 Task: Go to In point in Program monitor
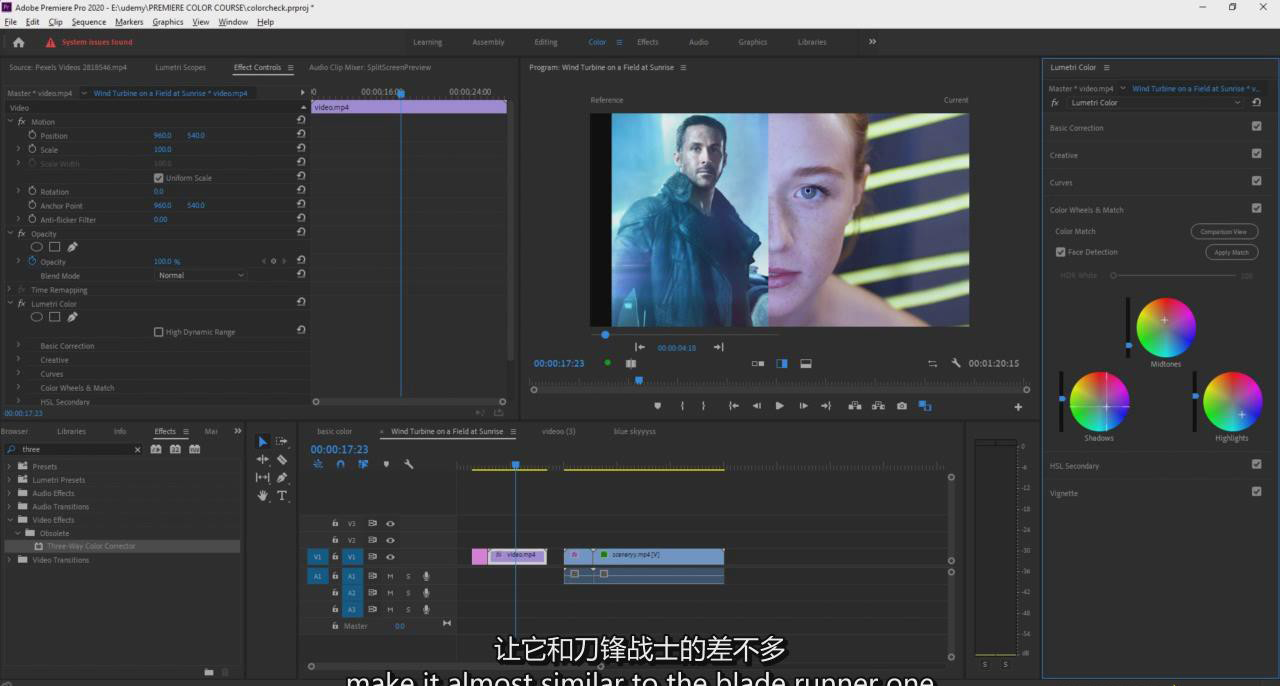click(x=733, y=406)
